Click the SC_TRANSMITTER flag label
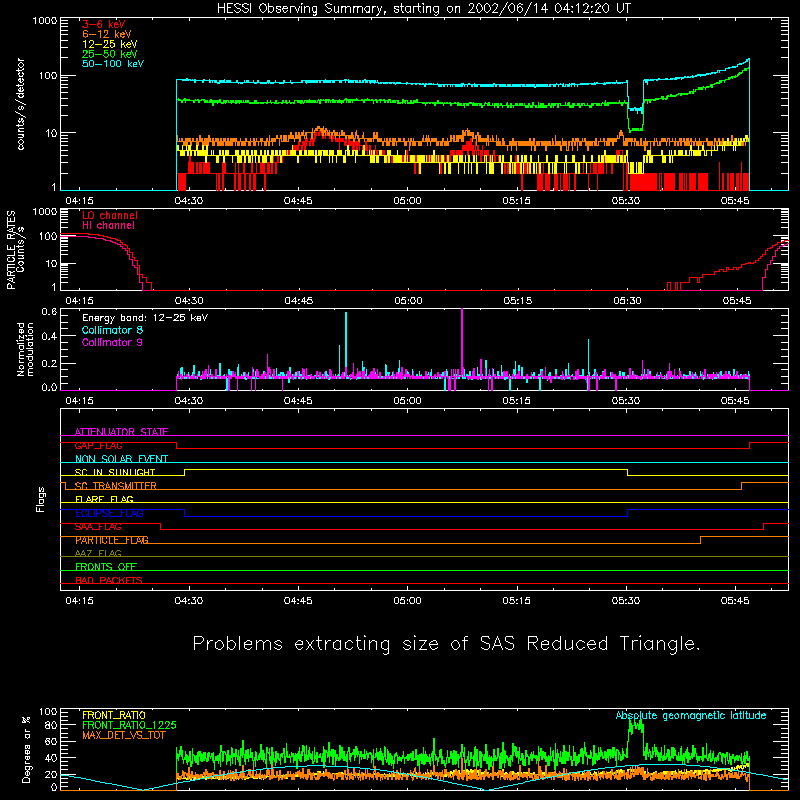The width and height of the screenshot is (800, 800). [115, 486]
